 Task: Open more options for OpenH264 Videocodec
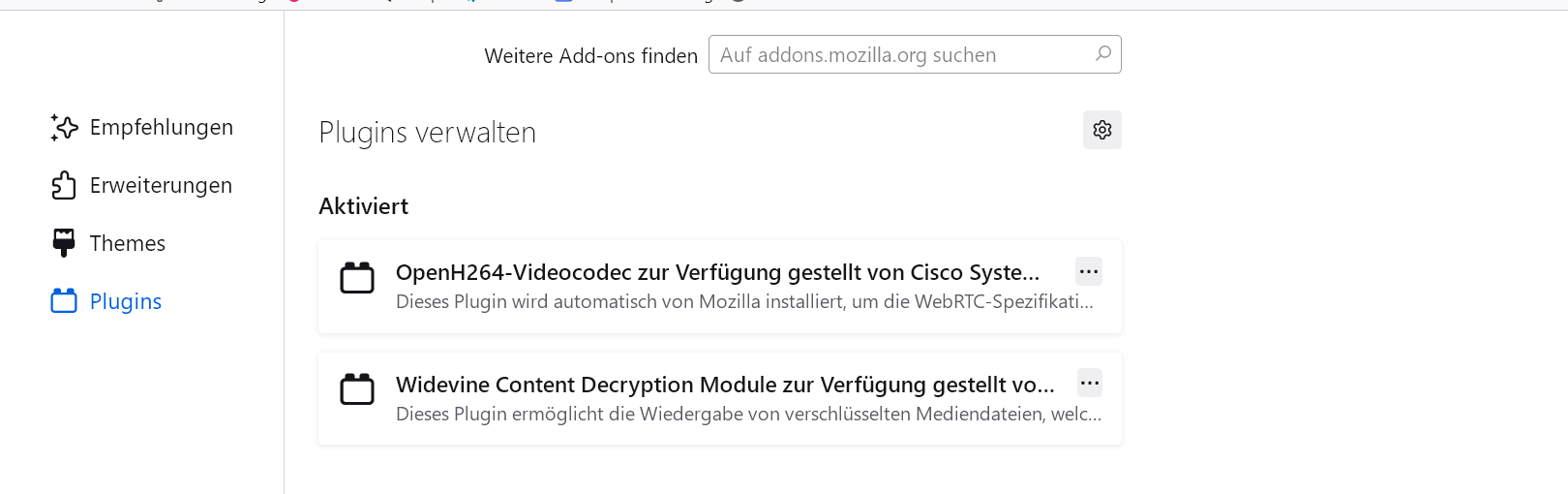[x=1089, y=271]
